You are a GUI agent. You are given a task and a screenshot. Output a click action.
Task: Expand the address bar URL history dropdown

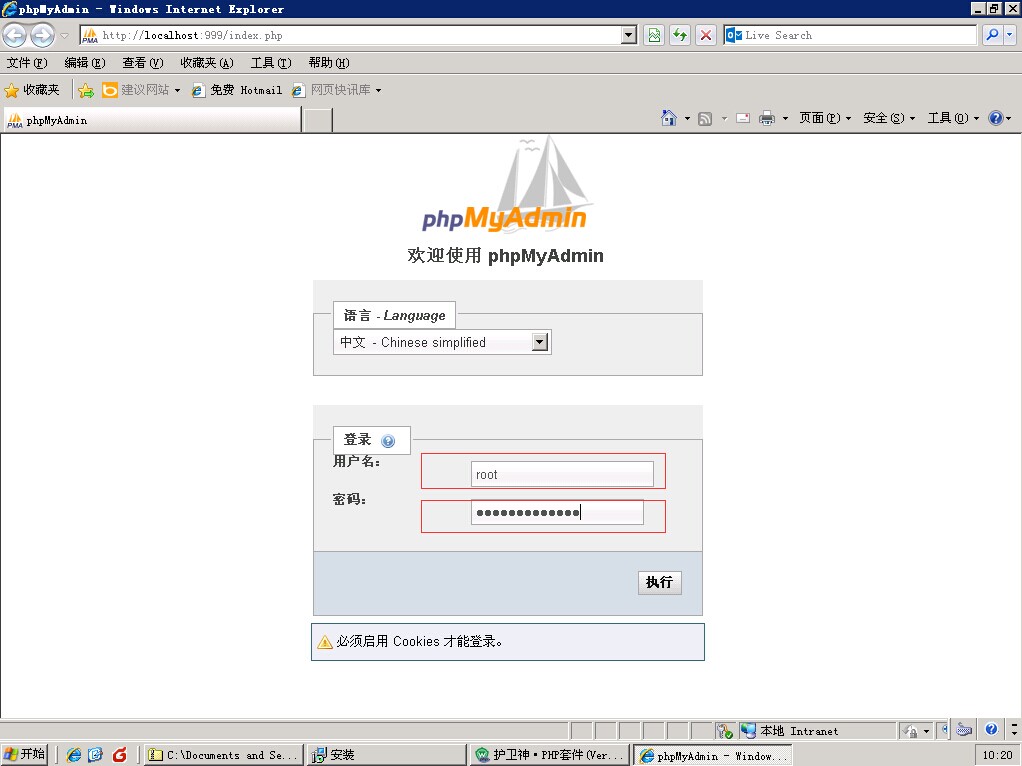(x=629, y=35)
